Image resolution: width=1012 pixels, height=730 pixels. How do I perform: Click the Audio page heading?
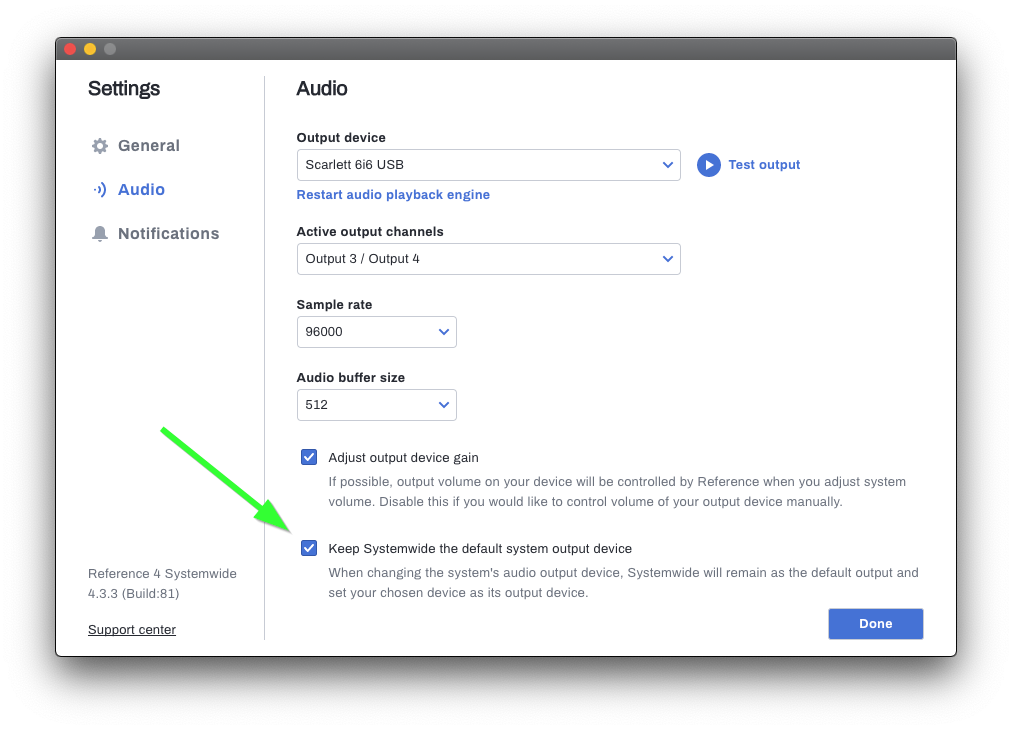[321, 88]
